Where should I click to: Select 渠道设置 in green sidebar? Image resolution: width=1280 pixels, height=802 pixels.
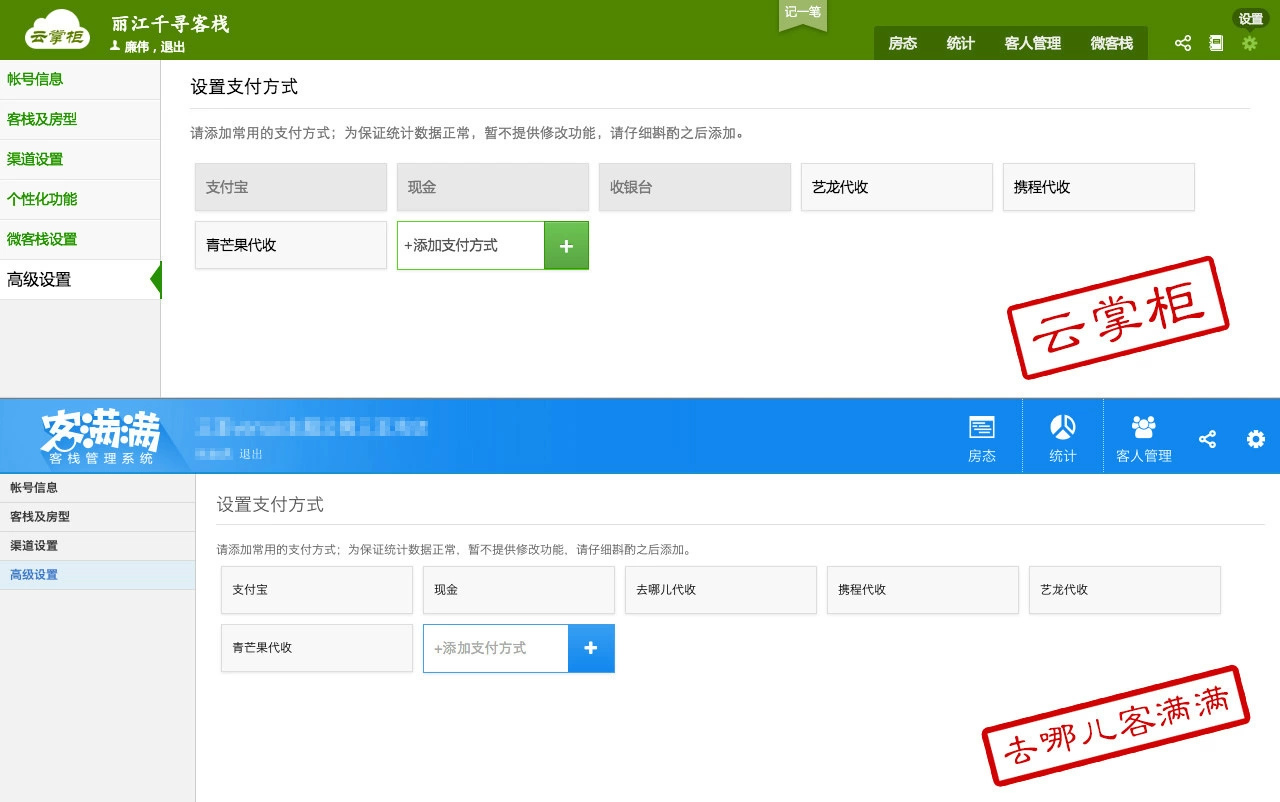click(80, 160)
